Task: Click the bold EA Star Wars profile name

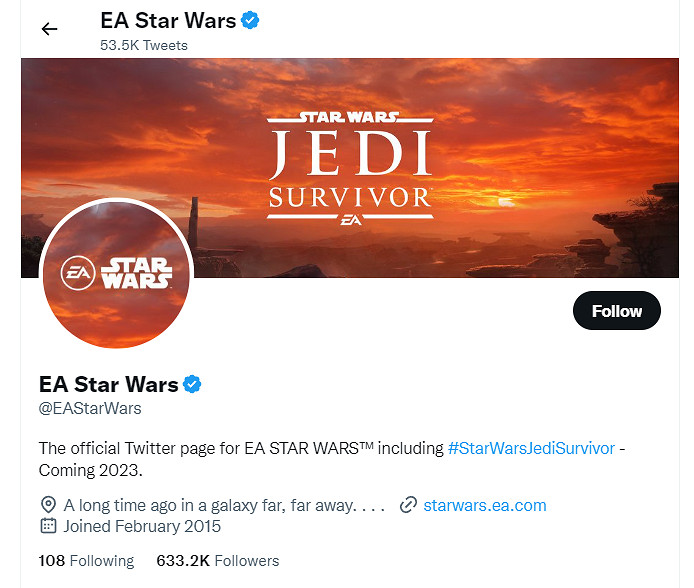Action: coord(108,384)
